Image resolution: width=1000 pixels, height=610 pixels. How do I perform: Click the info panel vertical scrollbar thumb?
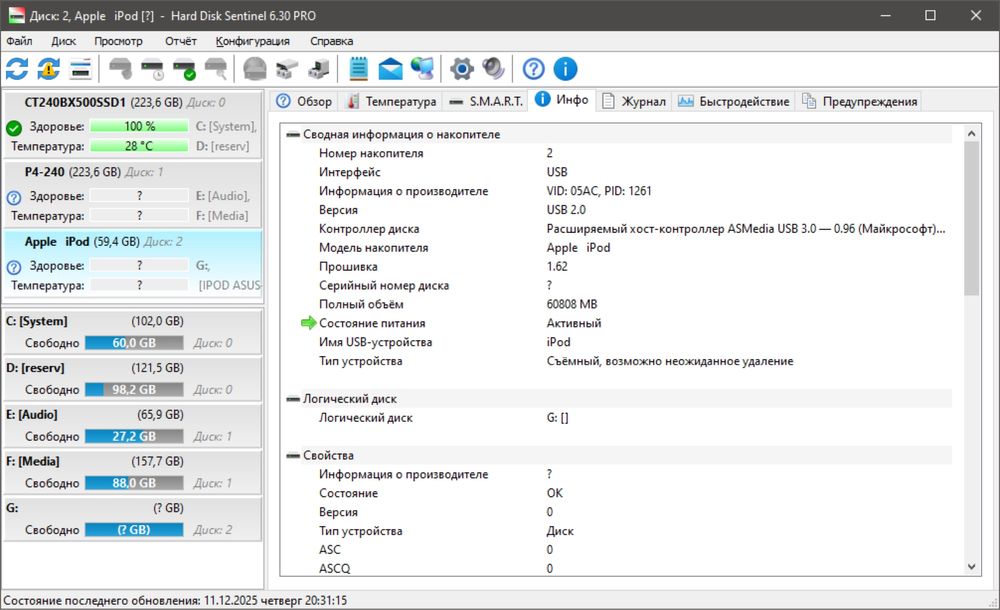(x=971, y=219)
